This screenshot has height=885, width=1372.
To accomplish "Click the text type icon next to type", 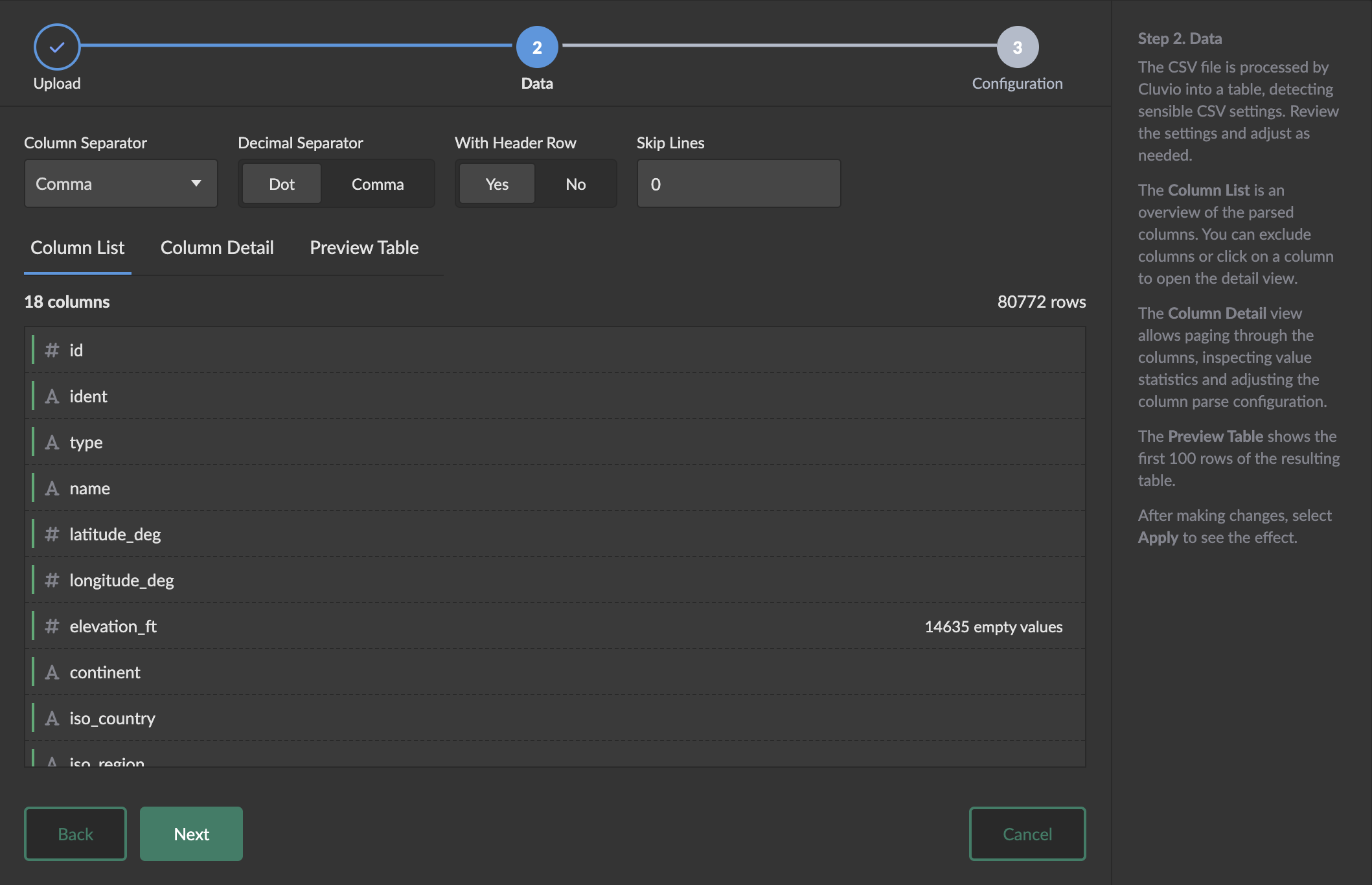I will (x=52, y=442).
